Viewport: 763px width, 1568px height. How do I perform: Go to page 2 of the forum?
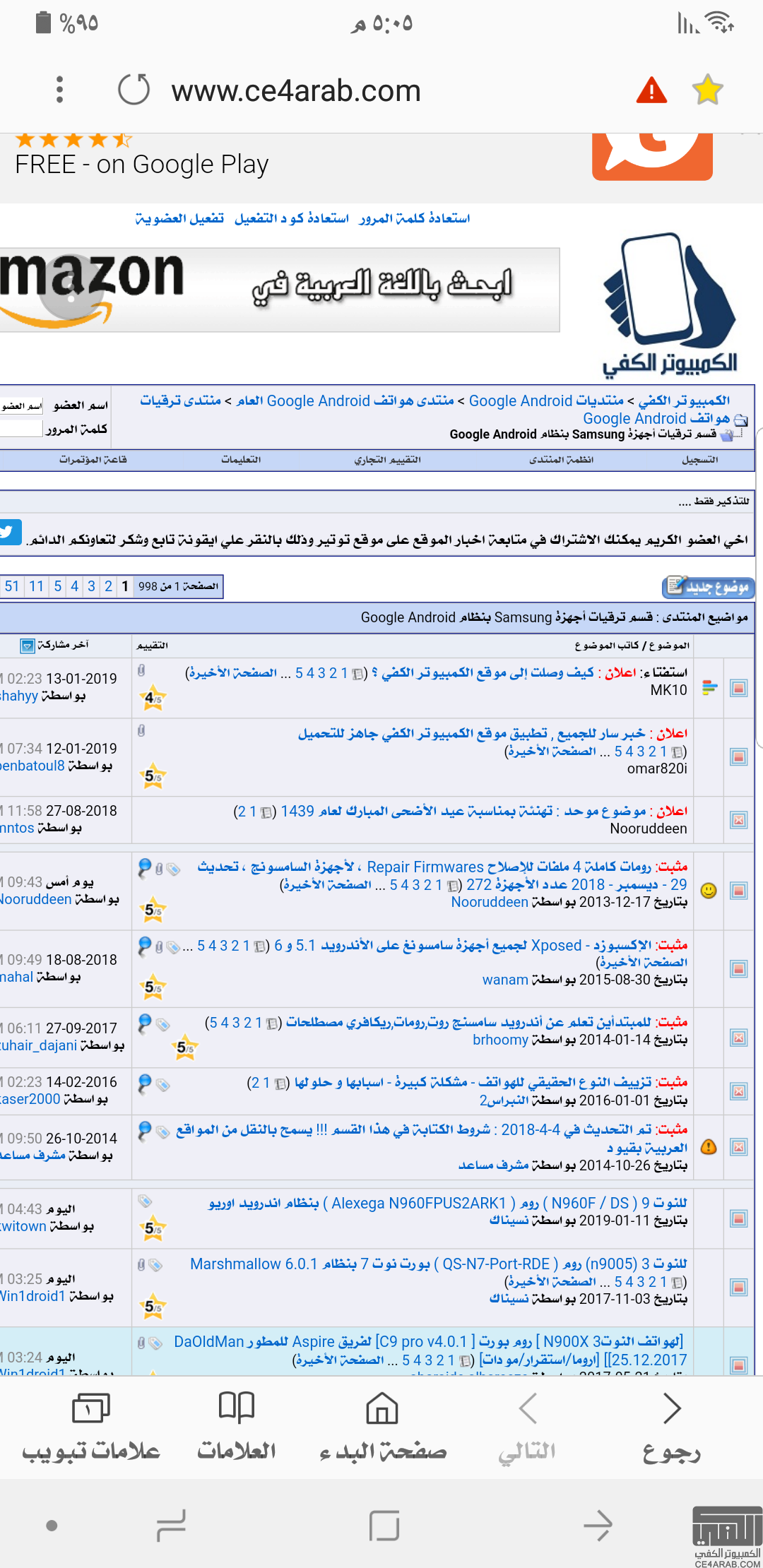pyautogui.click(x=108, y=586)
